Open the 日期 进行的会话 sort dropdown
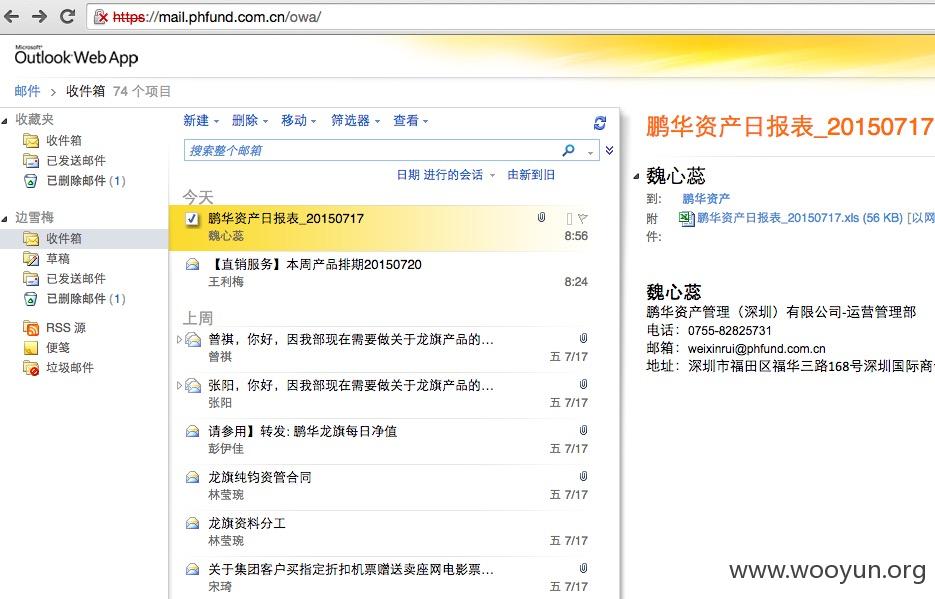This screenshot has width=935, height=599. click(446, 175)
